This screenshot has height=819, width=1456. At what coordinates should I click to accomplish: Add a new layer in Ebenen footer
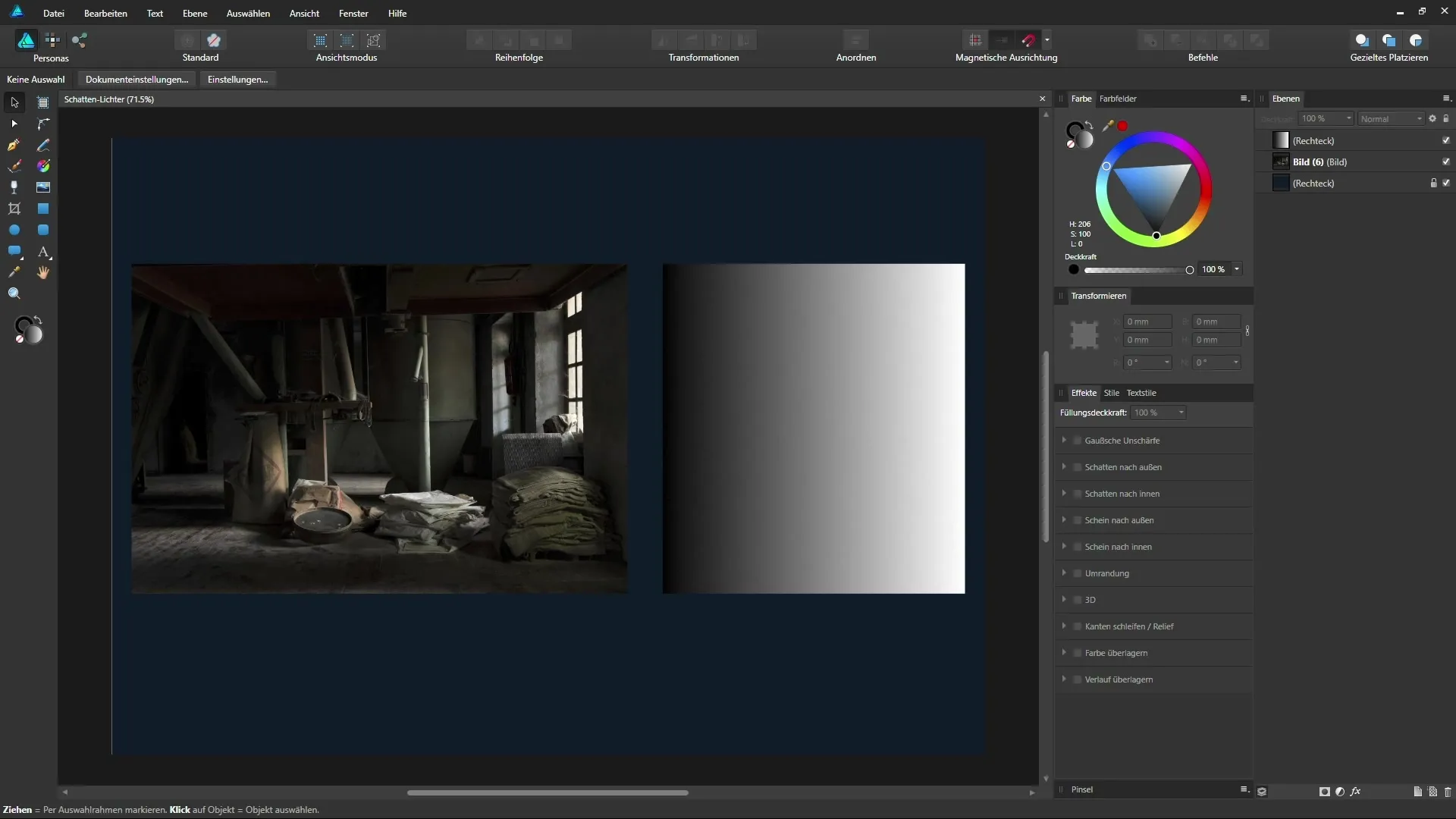pyautogui.click(x=1417, y=791)
